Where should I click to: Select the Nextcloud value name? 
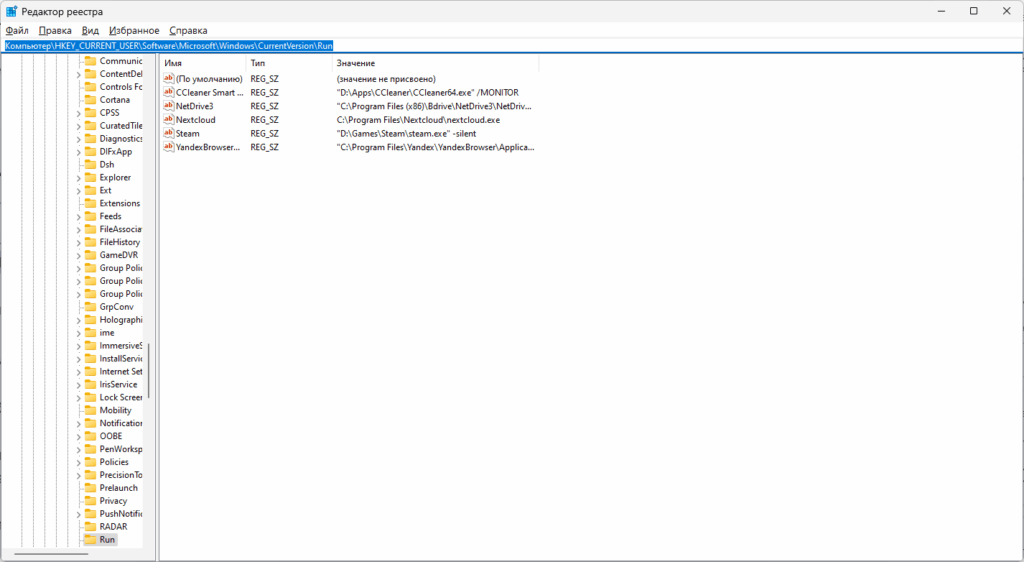tap(195, 119)
